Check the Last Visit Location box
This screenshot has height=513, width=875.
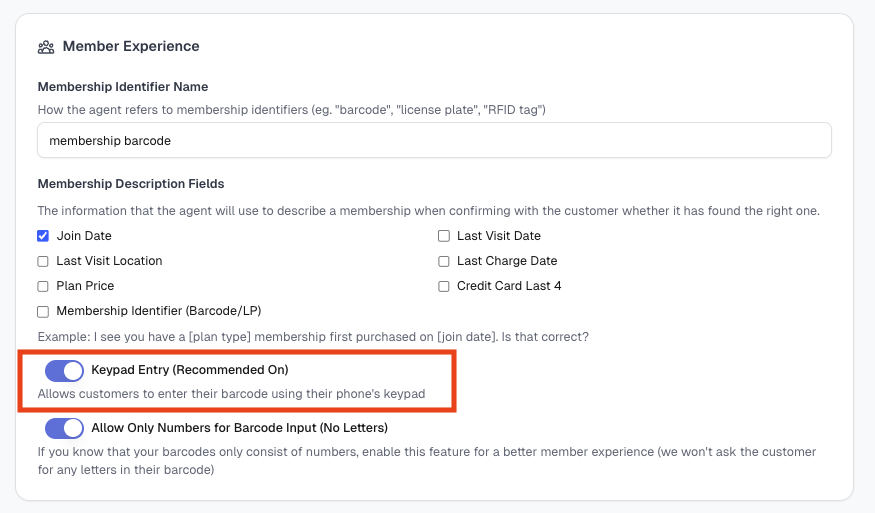tap(43, 261)
